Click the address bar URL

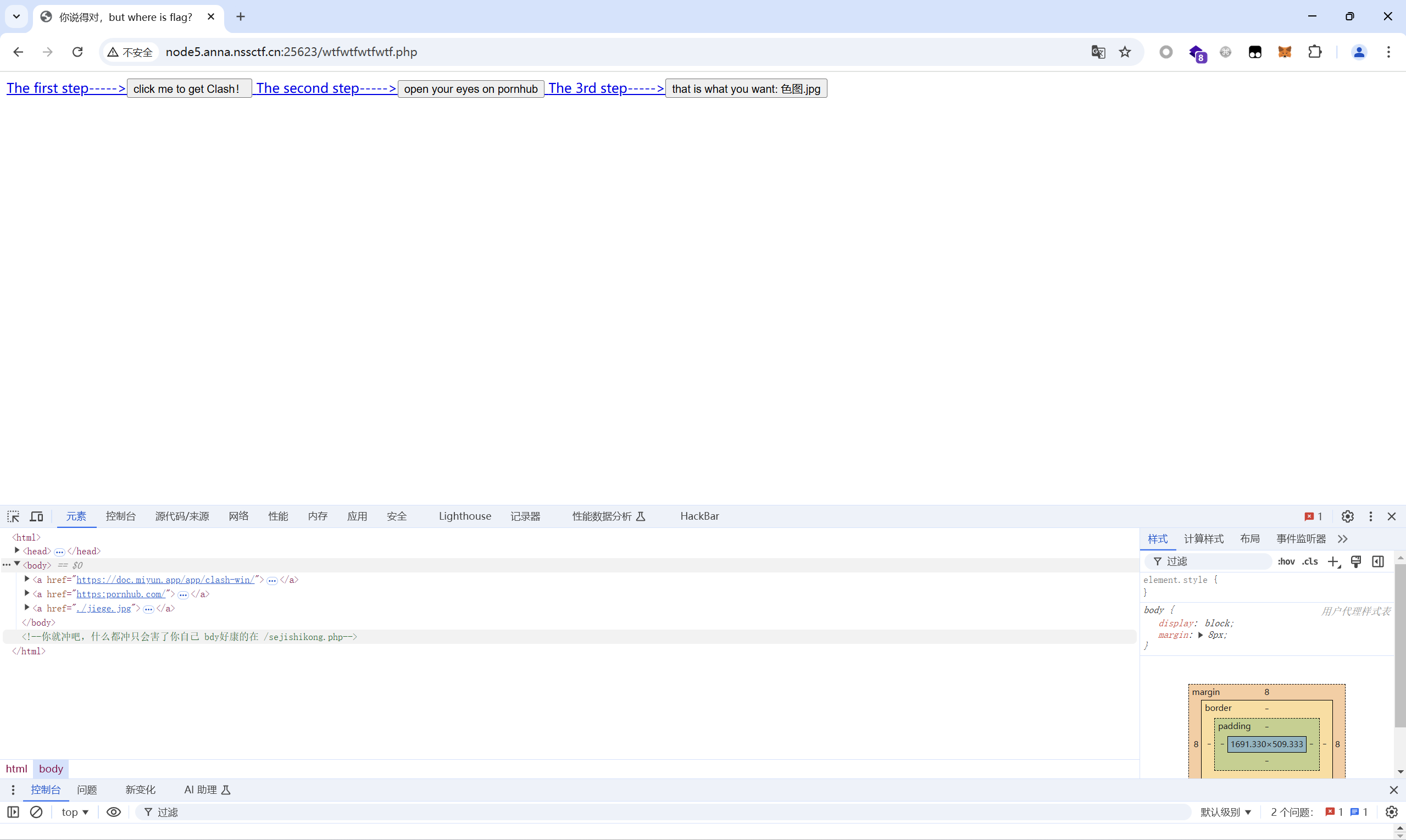click(291, 52)
